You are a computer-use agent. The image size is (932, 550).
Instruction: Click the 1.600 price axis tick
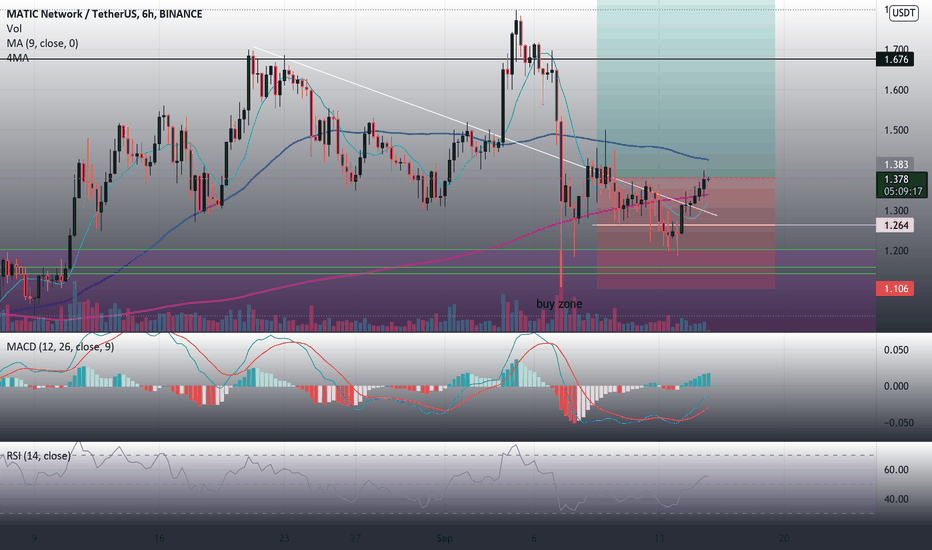[896, 90]
